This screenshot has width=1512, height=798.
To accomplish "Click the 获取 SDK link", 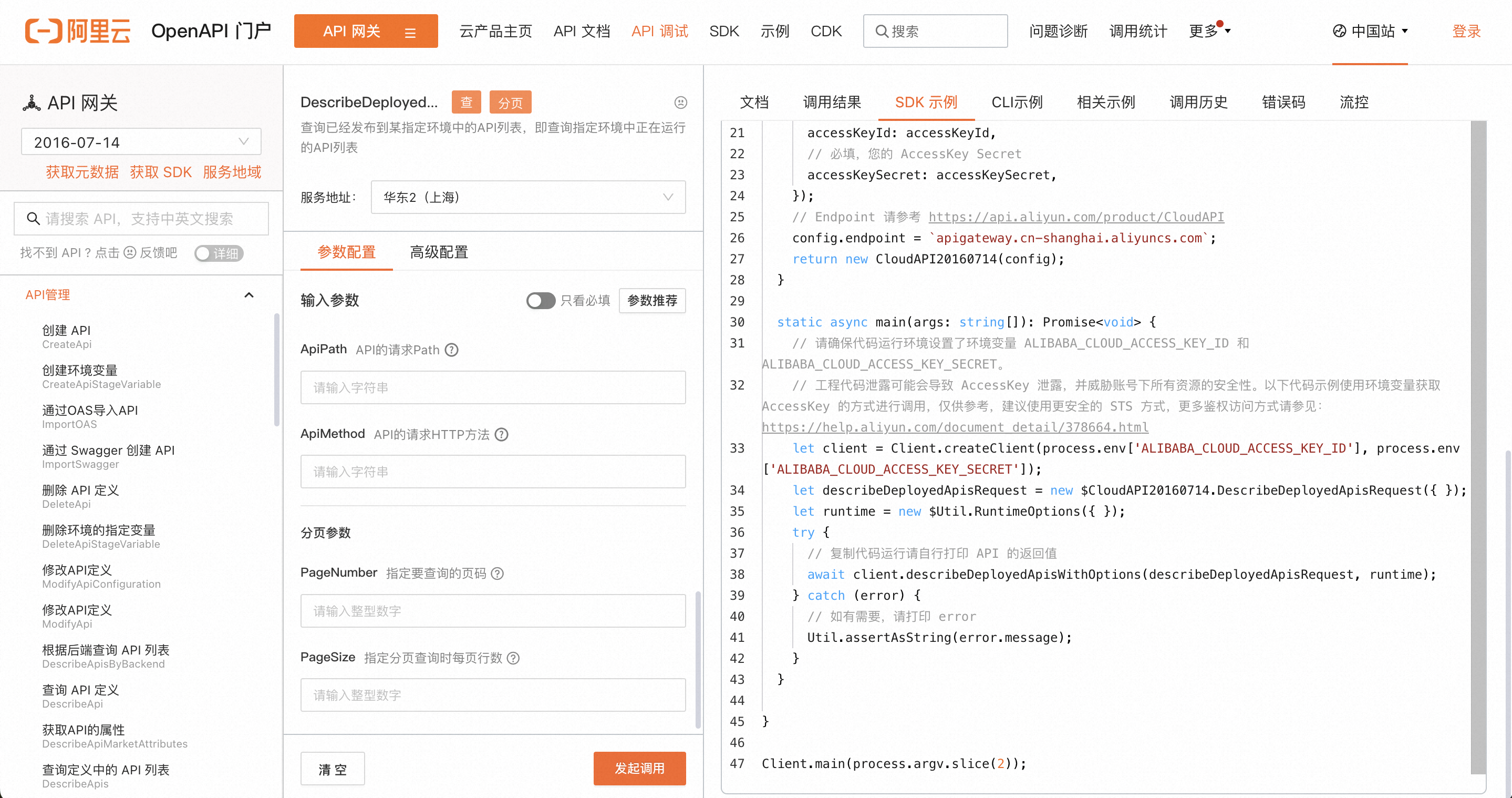I will click(161, 172).
